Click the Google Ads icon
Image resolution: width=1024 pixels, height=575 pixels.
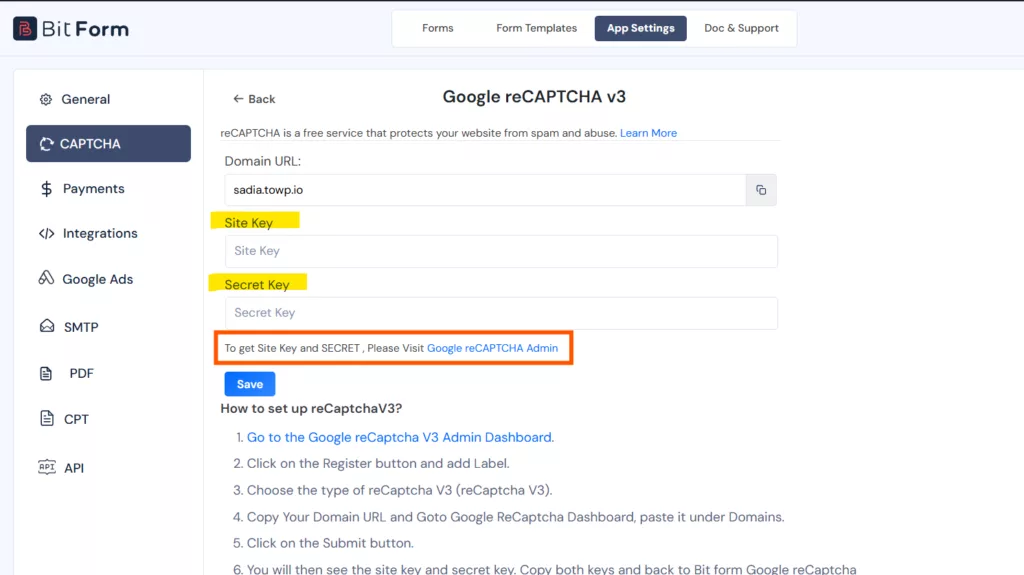[46, 278]
